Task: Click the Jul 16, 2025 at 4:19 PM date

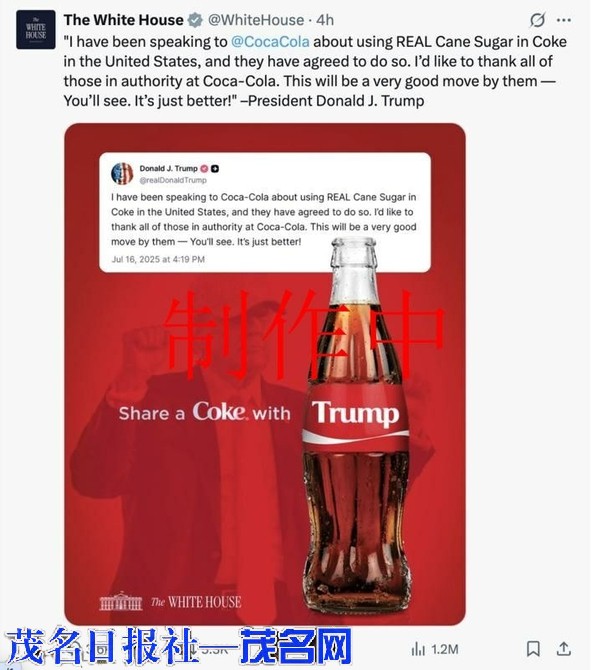Action: [158, 259]
